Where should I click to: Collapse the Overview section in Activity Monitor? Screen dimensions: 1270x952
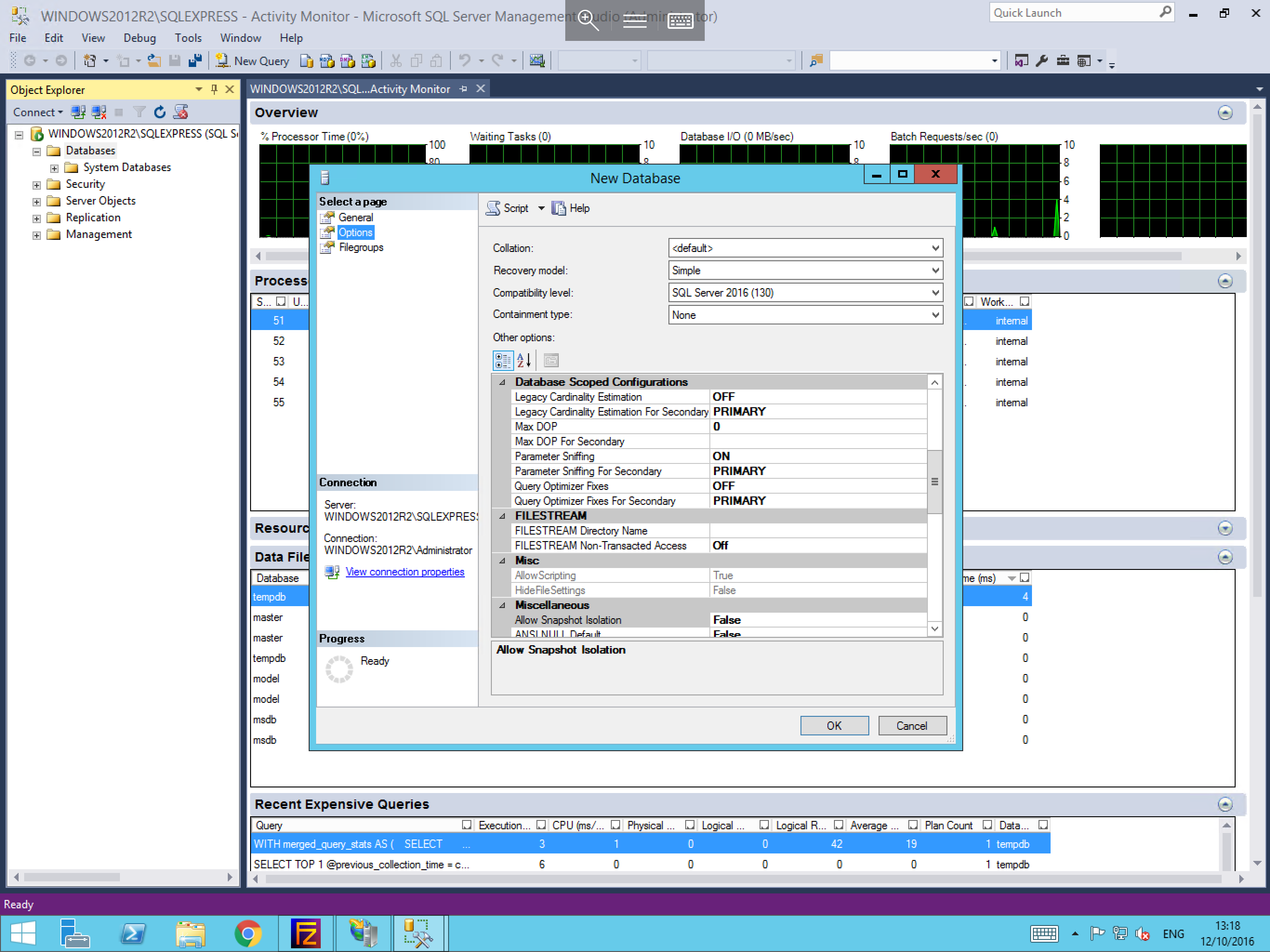(1224, 112)
